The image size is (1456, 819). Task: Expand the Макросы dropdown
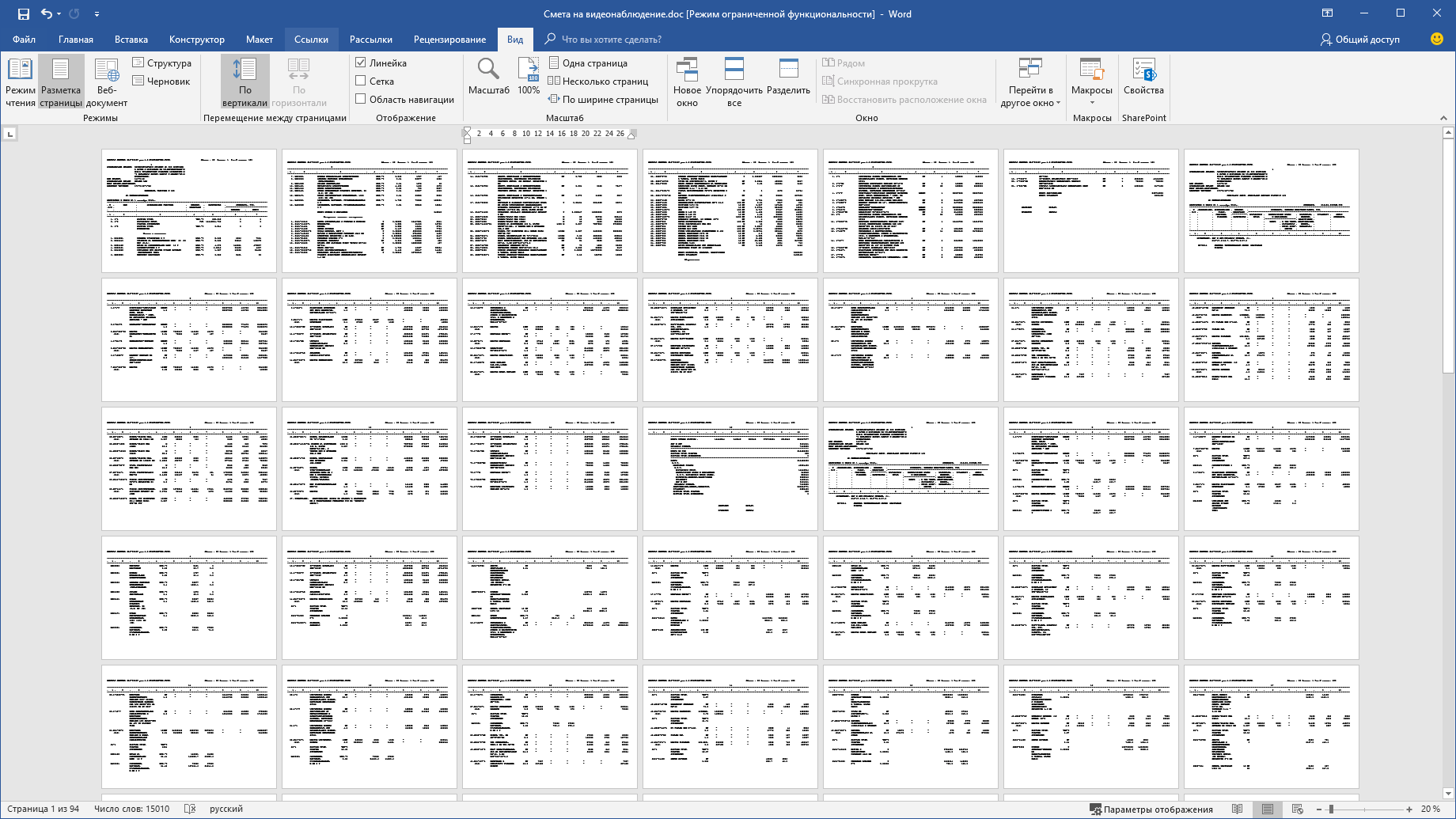tap(1092, 102)
